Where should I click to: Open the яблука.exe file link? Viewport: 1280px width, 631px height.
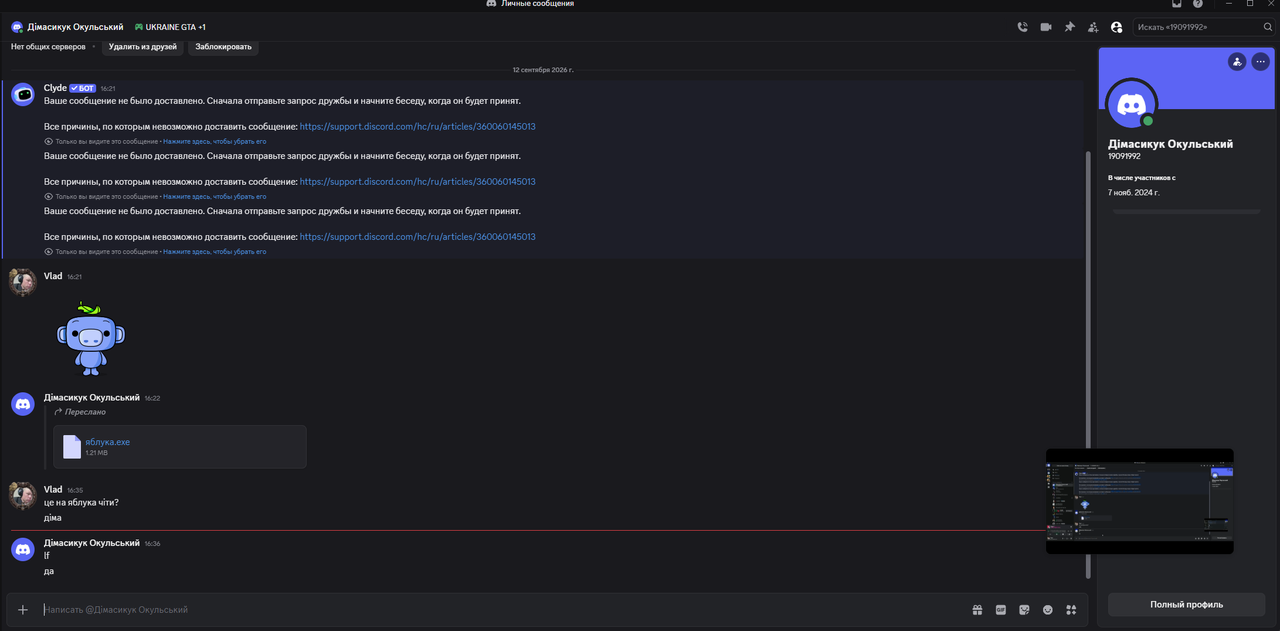(x=107, y=442)
